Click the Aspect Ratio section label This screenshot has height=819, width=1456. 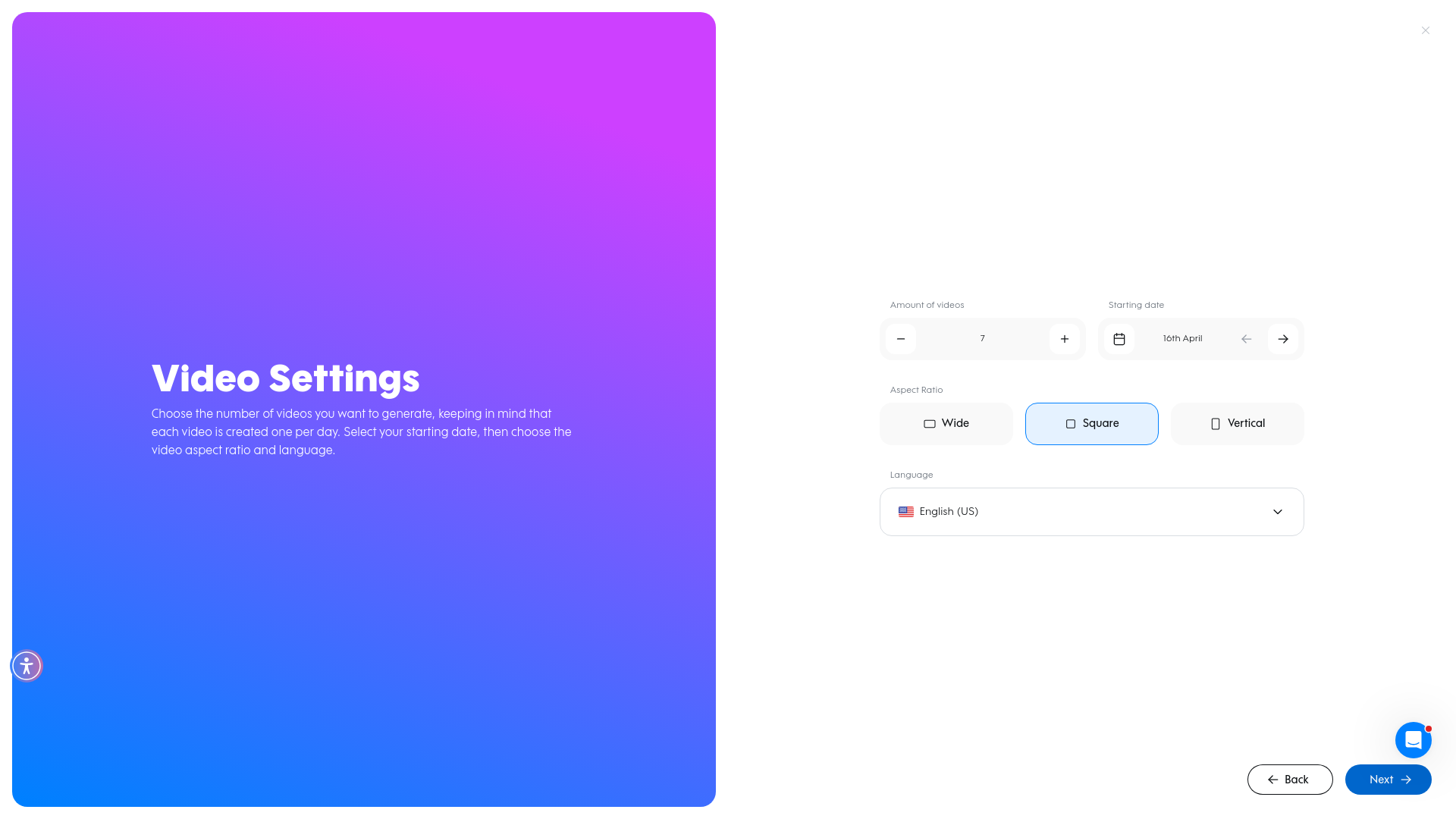[x=916, y=390]
